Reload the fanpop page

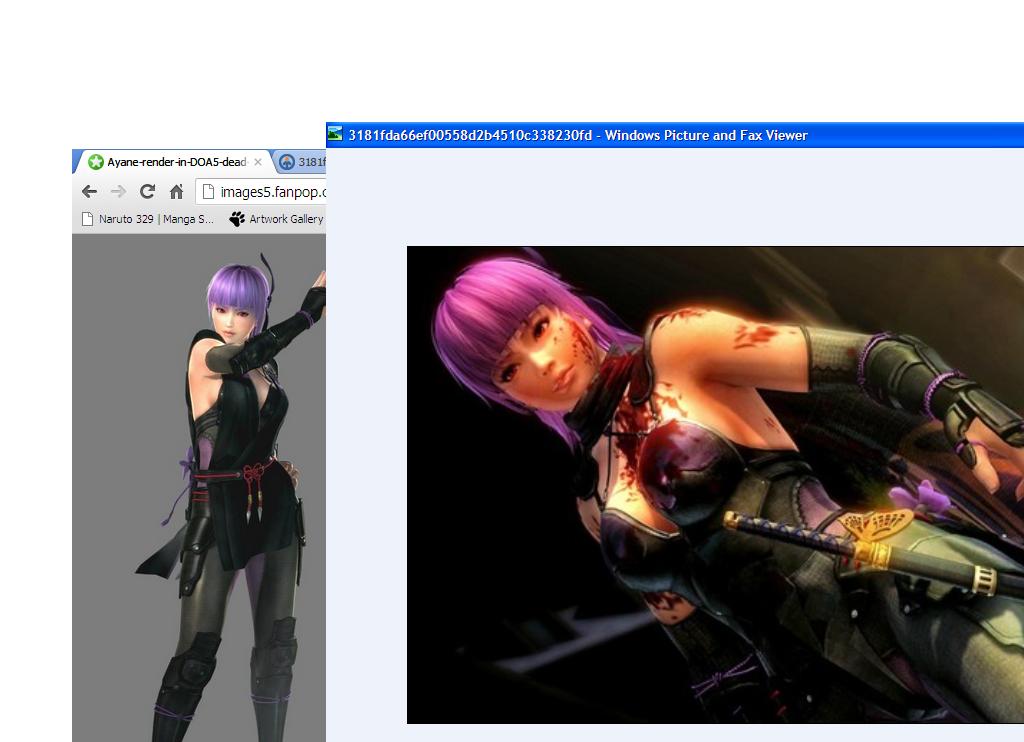(148, 191)
